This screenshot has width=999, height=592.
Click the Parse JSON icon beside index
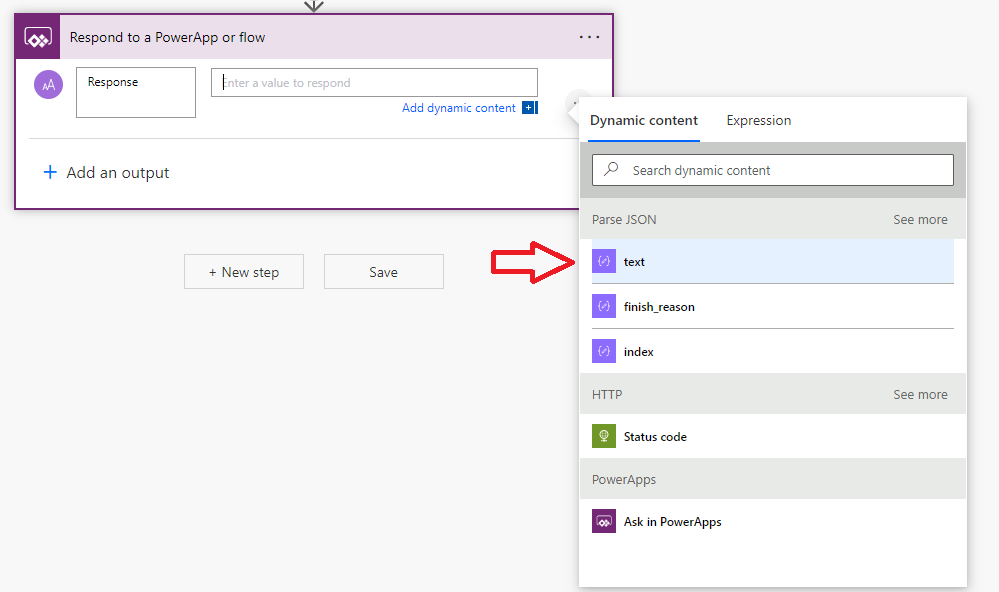coord(604,351)
